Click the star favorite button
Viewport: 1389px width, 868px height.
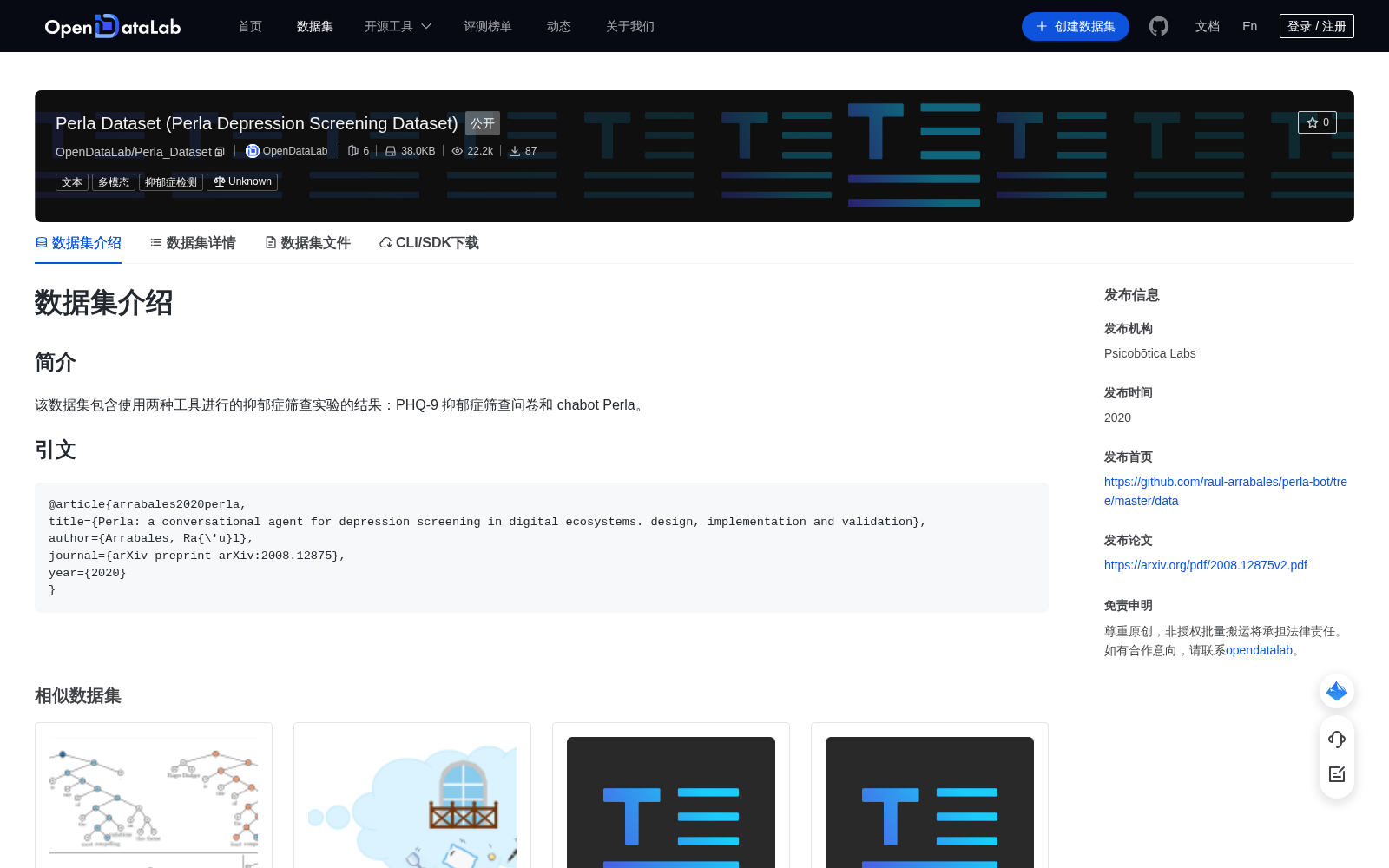(x=1317, y=122)
